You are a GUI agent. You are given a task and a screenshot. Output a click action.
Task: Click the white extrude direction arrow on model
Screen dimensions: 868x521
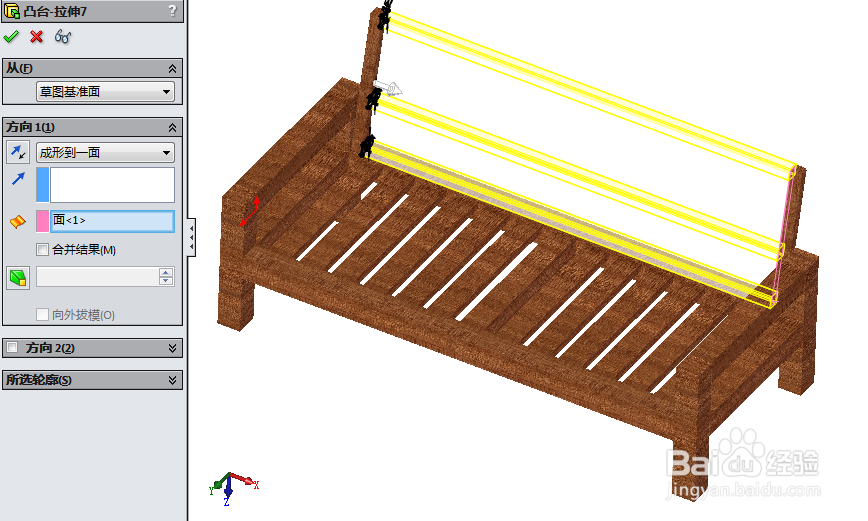point(388,88)
